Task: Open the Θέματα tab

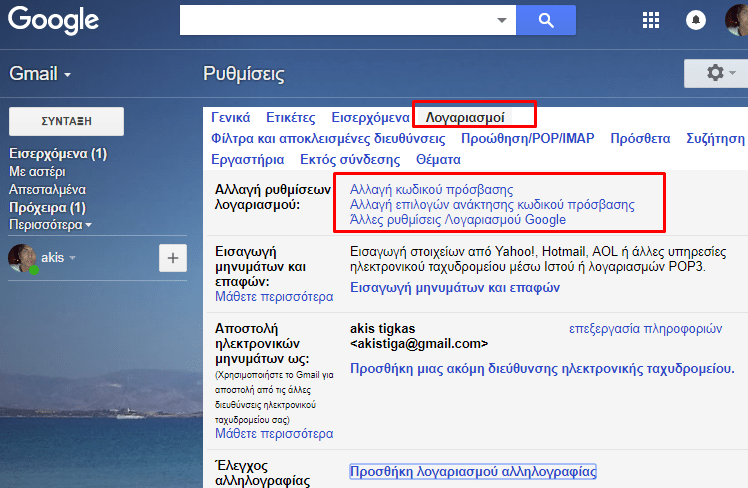Action: click(438, 159)
